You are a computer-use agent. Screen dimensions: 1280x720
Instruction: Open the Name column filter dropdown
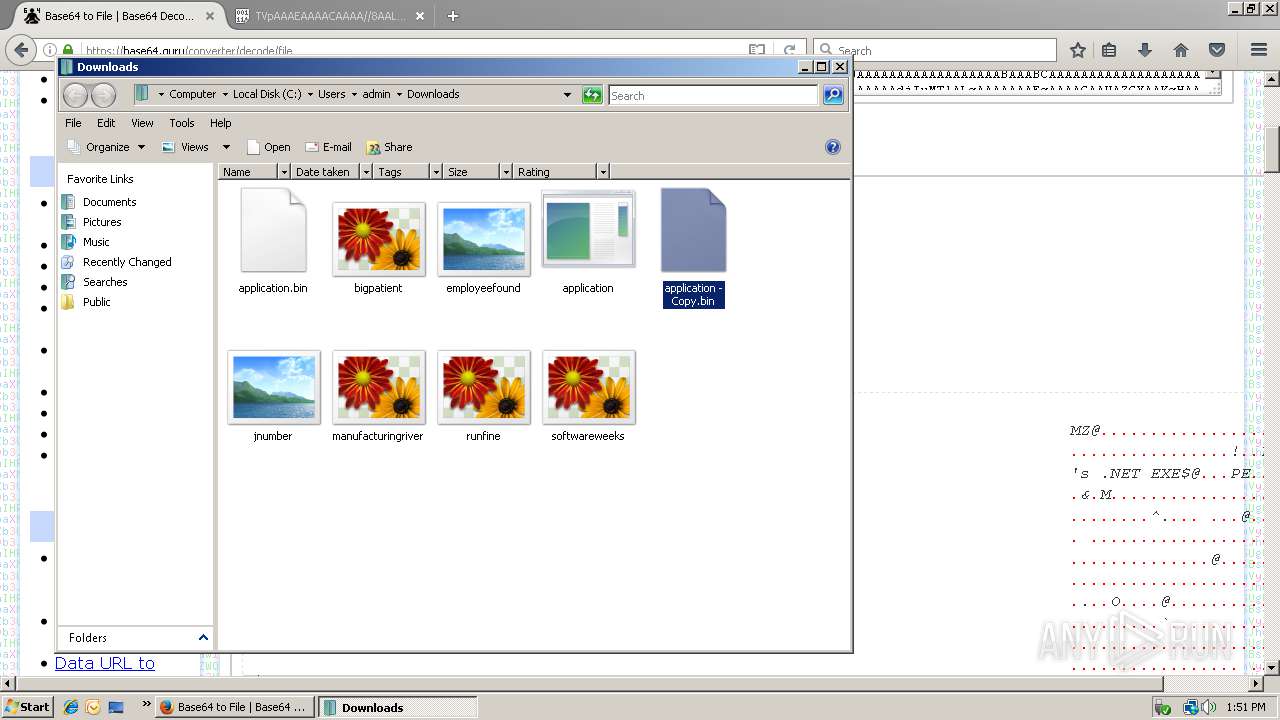pyautogui.click(x=284, y=172)
